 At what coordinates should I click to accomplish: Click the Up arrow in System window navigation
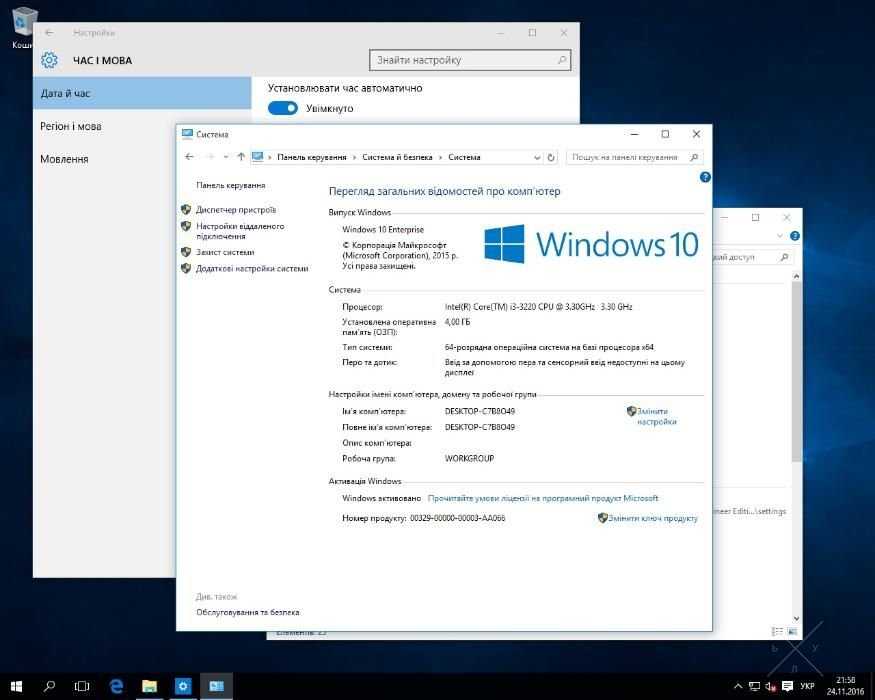[x=241, y=157]
